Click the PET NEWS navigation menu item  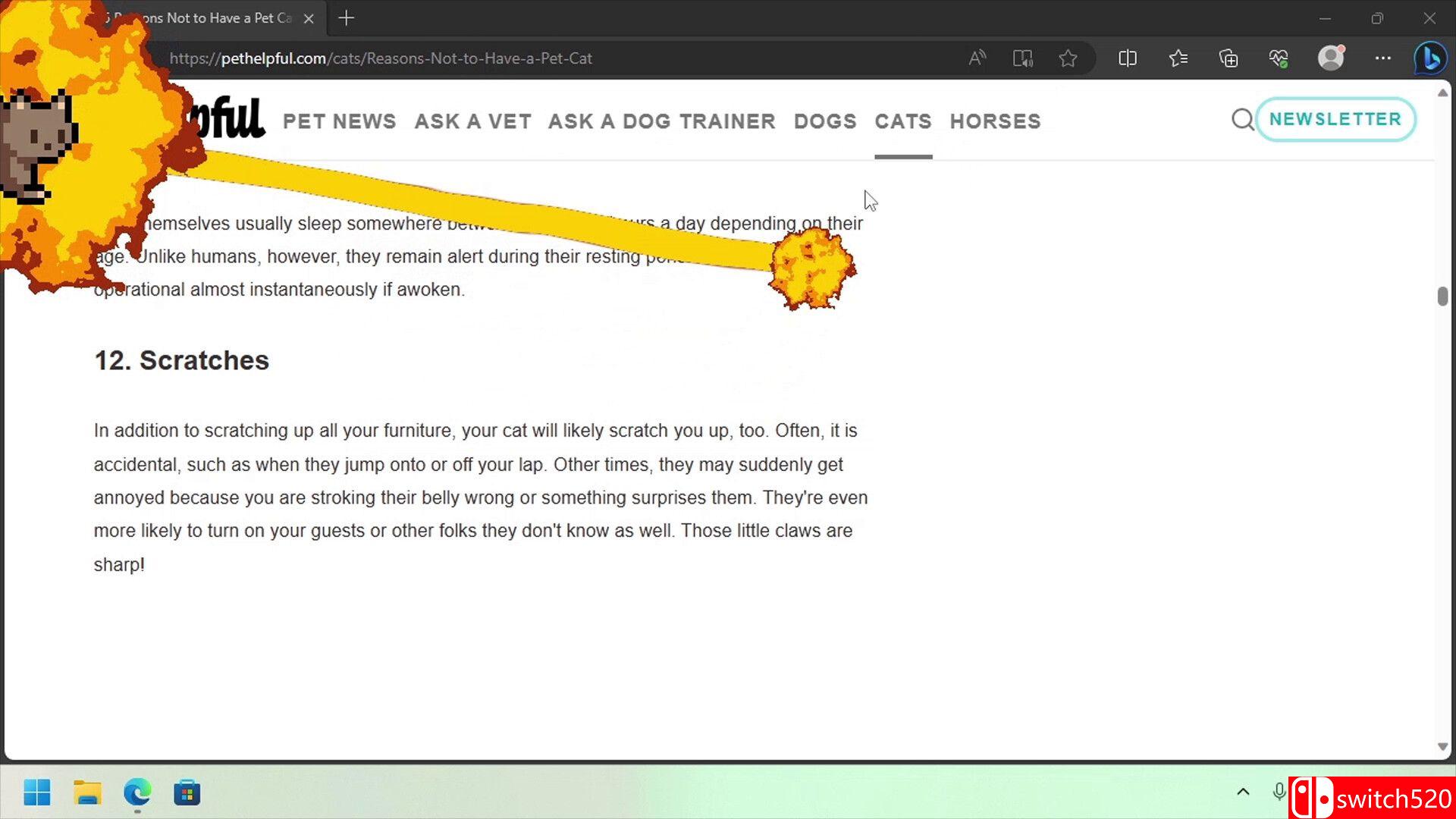click(x=338, y=120)
